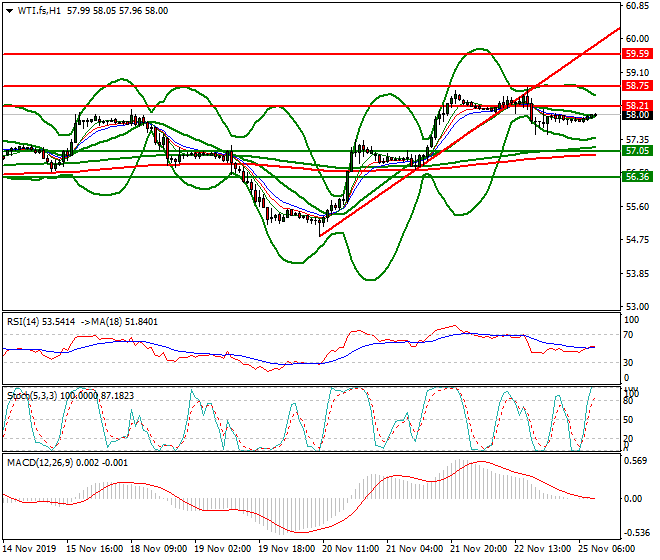Click the 20 Nov 11:00 time axis label
This screenshot has width=660, height=560.
click(x=350, y=550)
